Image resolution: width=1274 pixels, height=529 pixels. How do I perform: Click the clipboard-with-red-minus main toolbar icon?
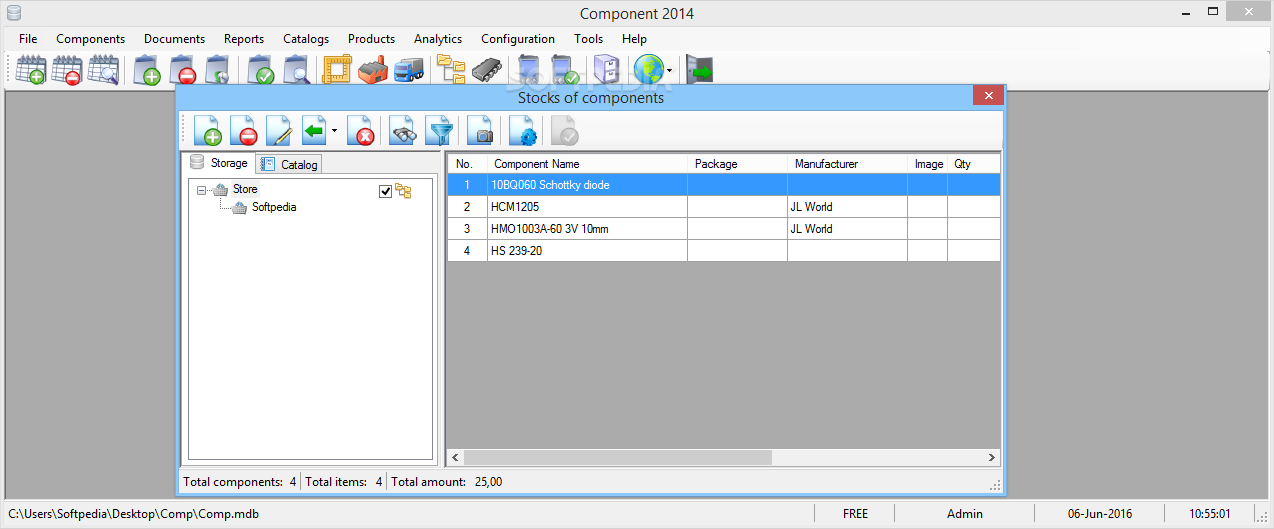[182, 70]
